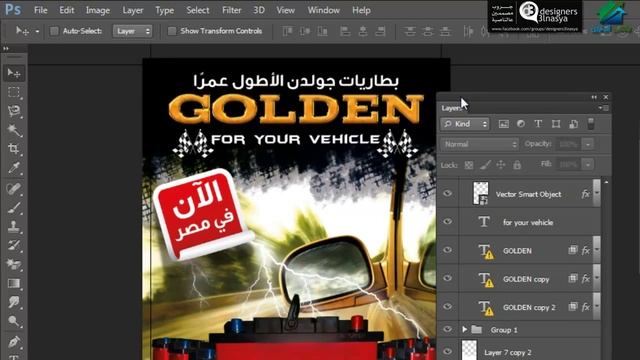This screenshot has width=640, height=360.
Task: Select the Lasso tool
Action: [x=14, y=111]
